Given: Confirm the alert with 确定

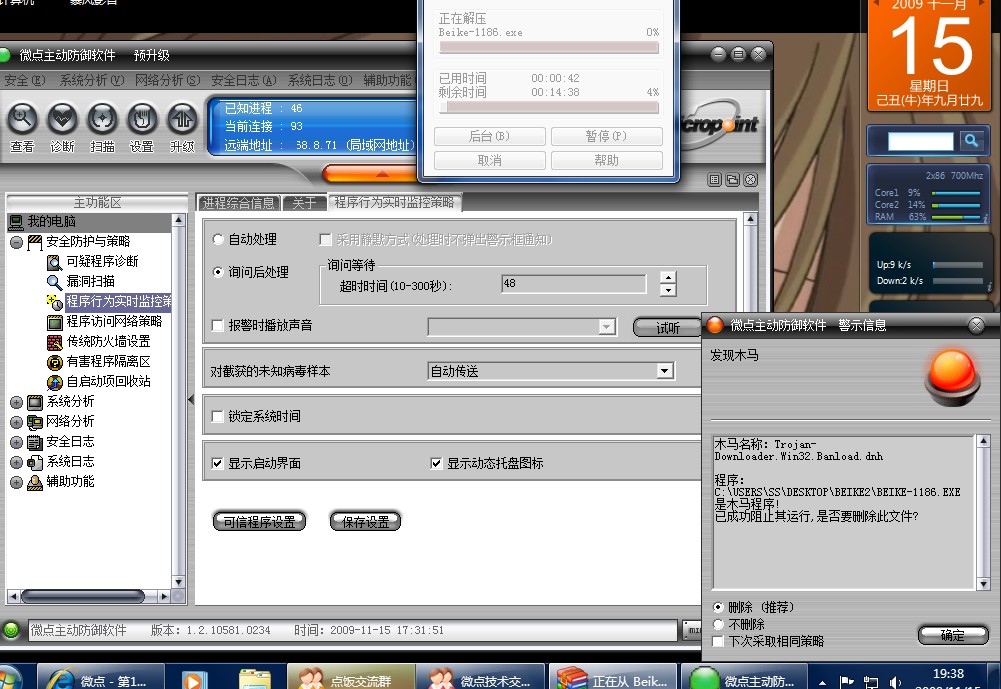Looking at the screenshot, I should (x=953, y=635).
